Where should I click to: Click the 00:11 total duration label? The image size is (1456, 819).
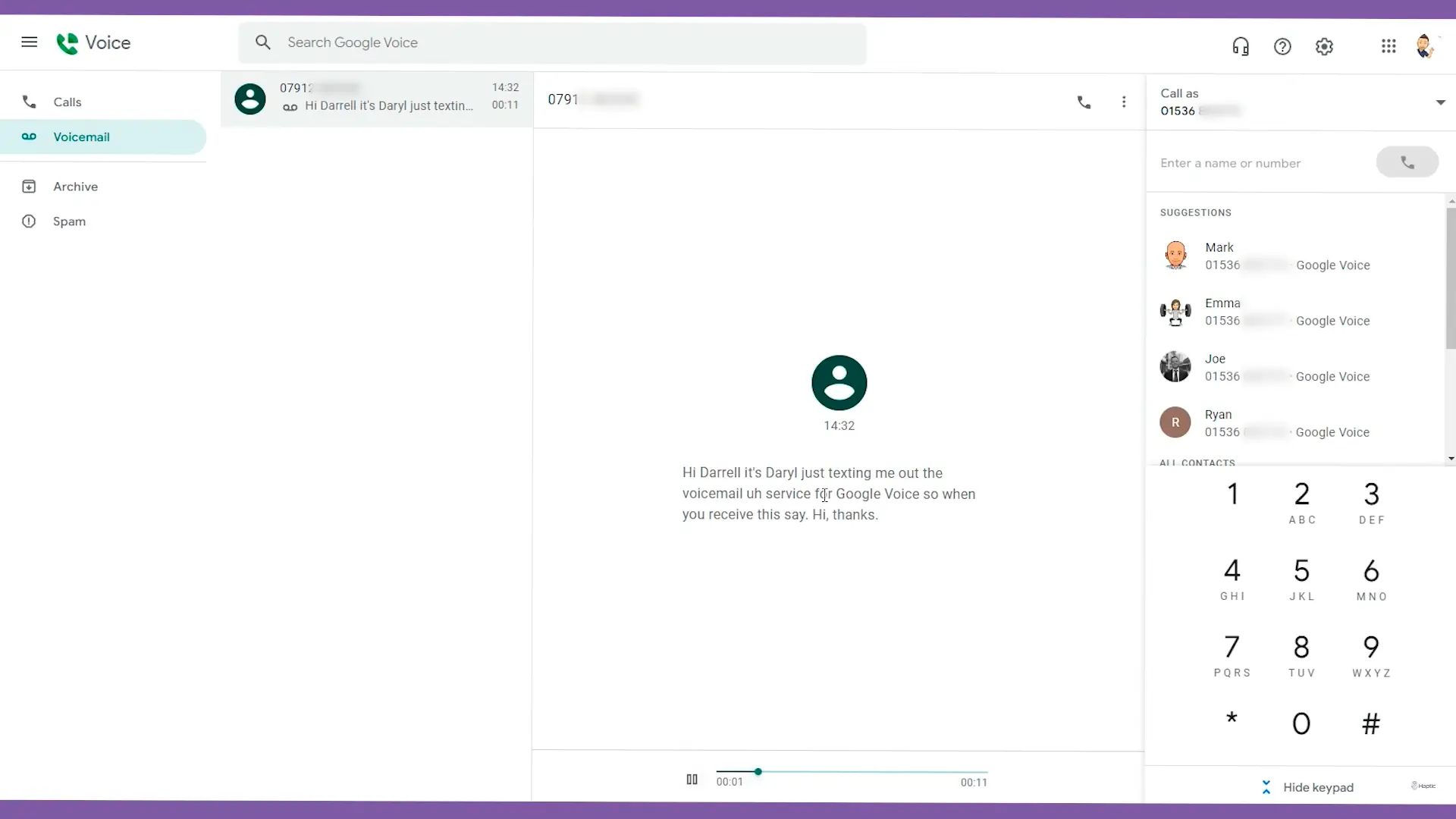974,783
